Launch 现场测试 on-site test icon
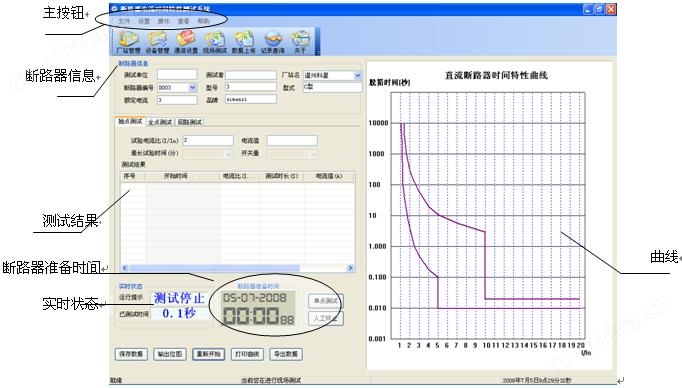682x388 pixels. coord(215,42)
